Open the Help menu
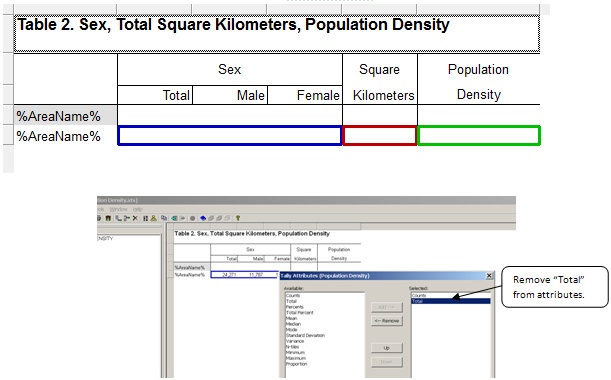The width and height of the screenshot is (611, 380). (x=137, y=209)
